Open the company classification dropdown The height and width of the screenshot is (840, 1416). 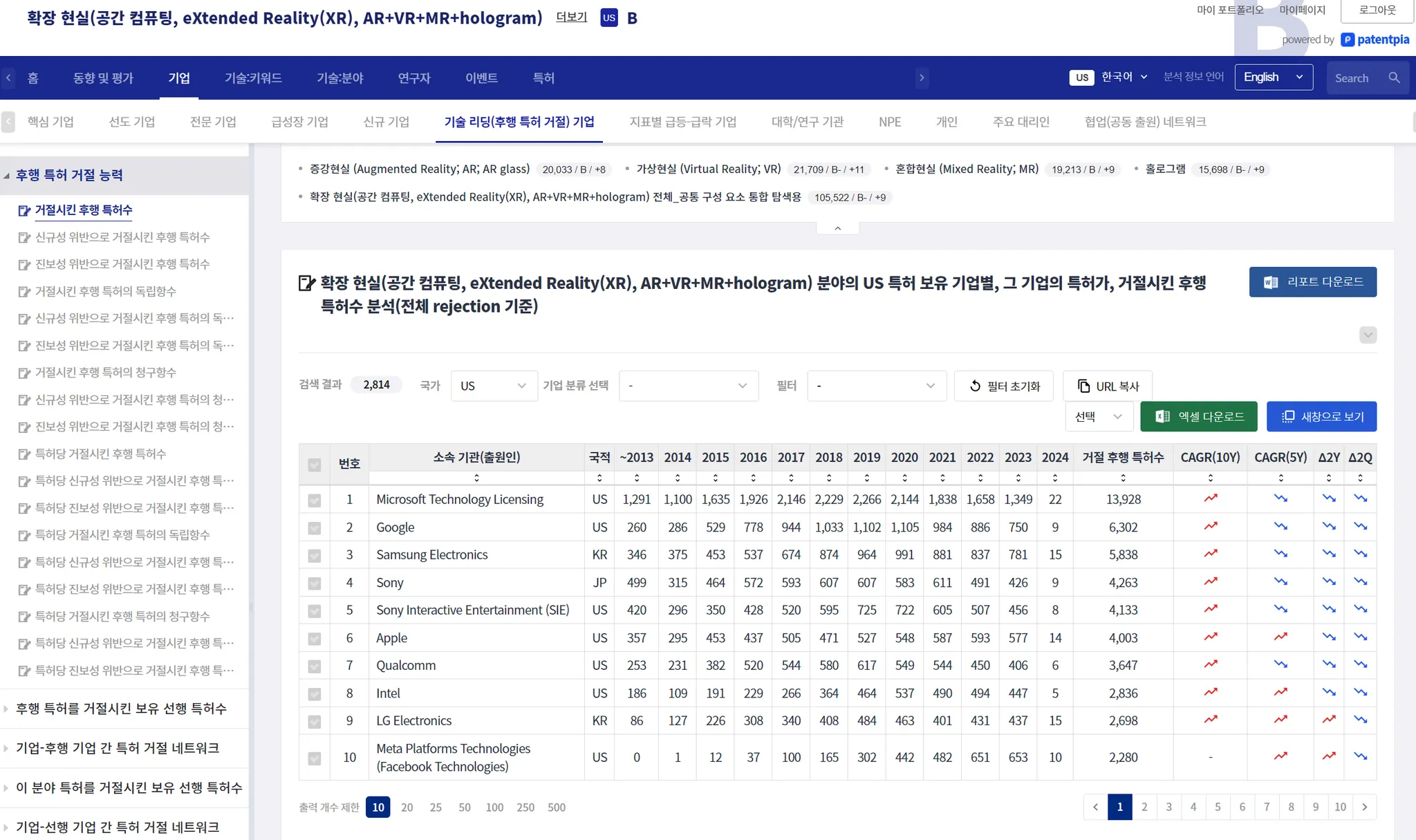688,386
